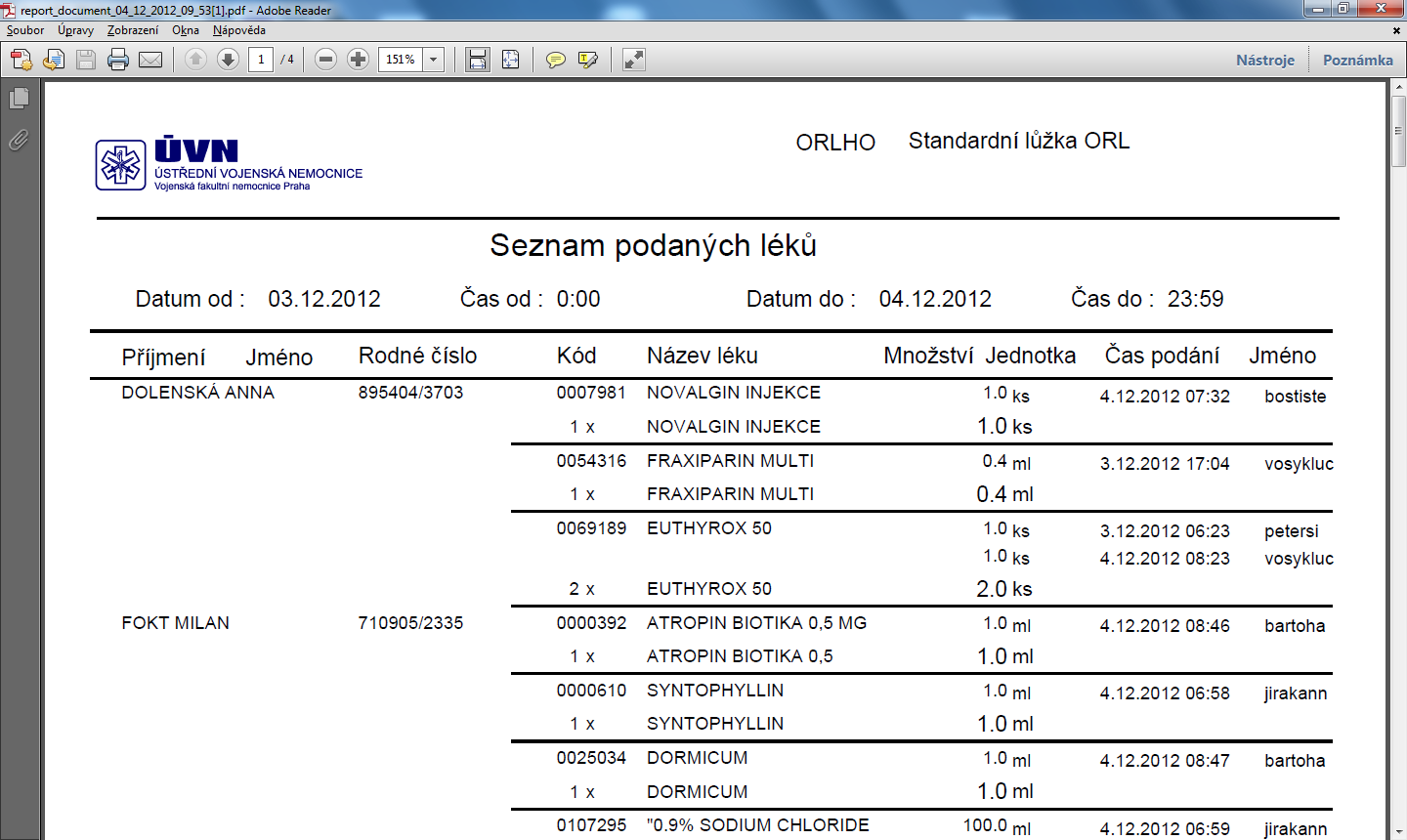Click timestamp 3.12.2012 06:23
Image resolution: width=1407 pixels, height=840 pixels.
[1165, 531]
